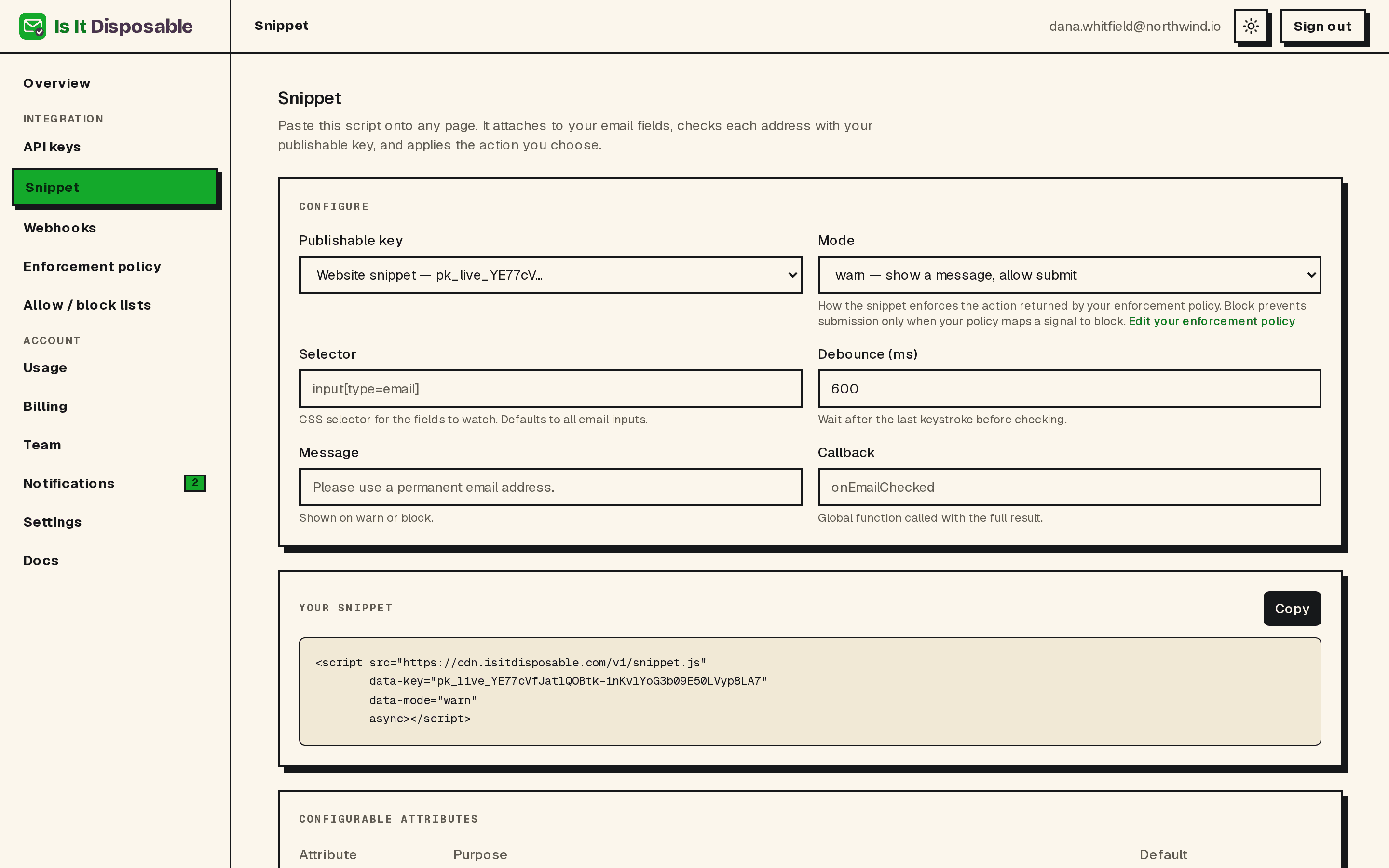Follow the Edit your enforcement policy link
The width and height of the screenshot is (1389, 868).
1212,321
